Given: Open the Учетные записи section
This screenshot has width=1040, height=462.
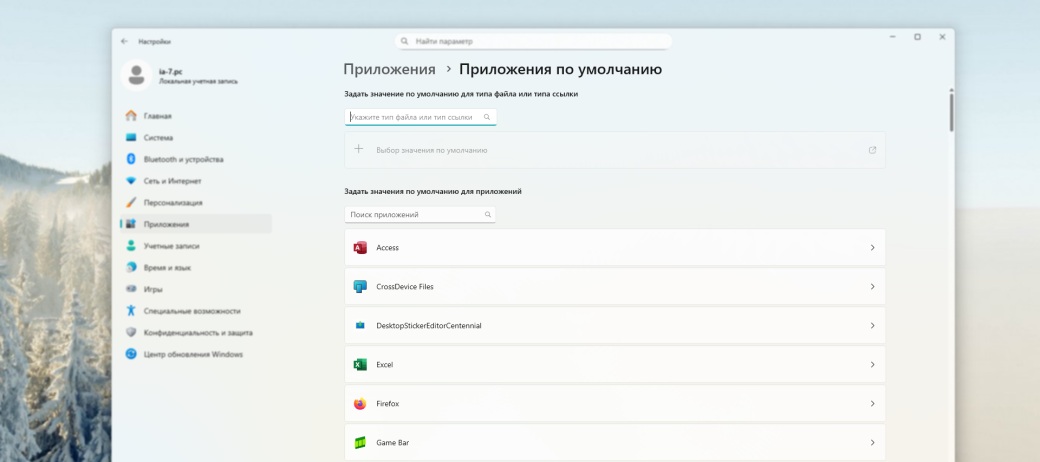Looking at the screenshot, I should pyautogui.click(x=196, y=246).
